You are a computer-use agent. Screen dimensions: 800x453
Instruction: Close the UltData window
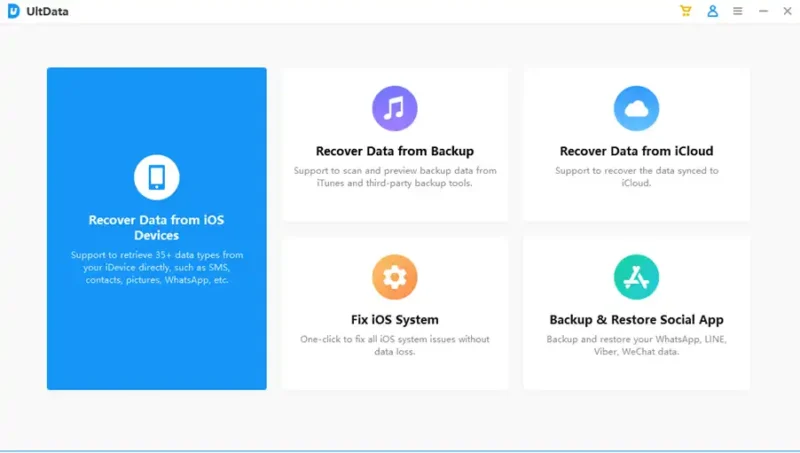click(x=787, y=11)
